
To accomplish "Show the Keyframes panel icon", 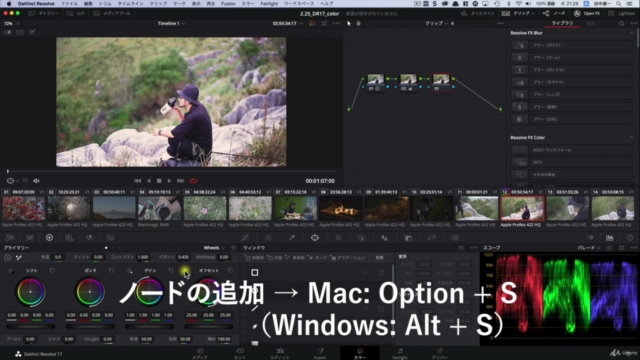I will click(x=590, y=238).
